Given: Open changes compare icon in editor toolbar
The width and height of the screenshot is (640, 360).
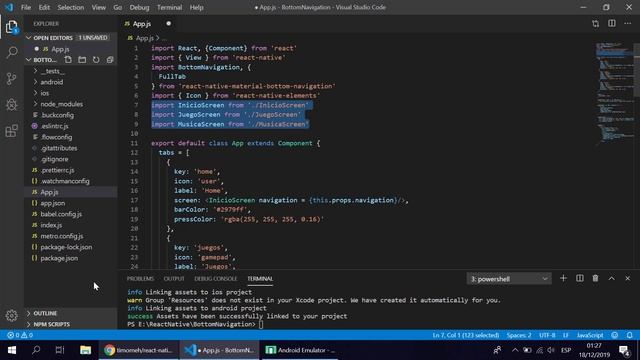Looking at the screenshot, I should point(596,24).
